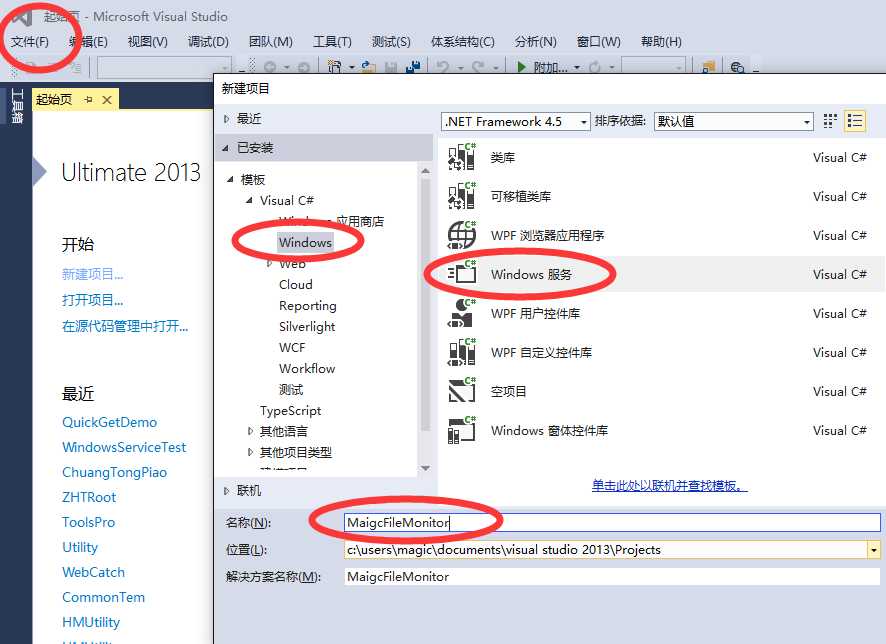Collapse the 已安装 section
Image resolution: width=886 pixels, height=644 pixels.
tap(226, 148)
